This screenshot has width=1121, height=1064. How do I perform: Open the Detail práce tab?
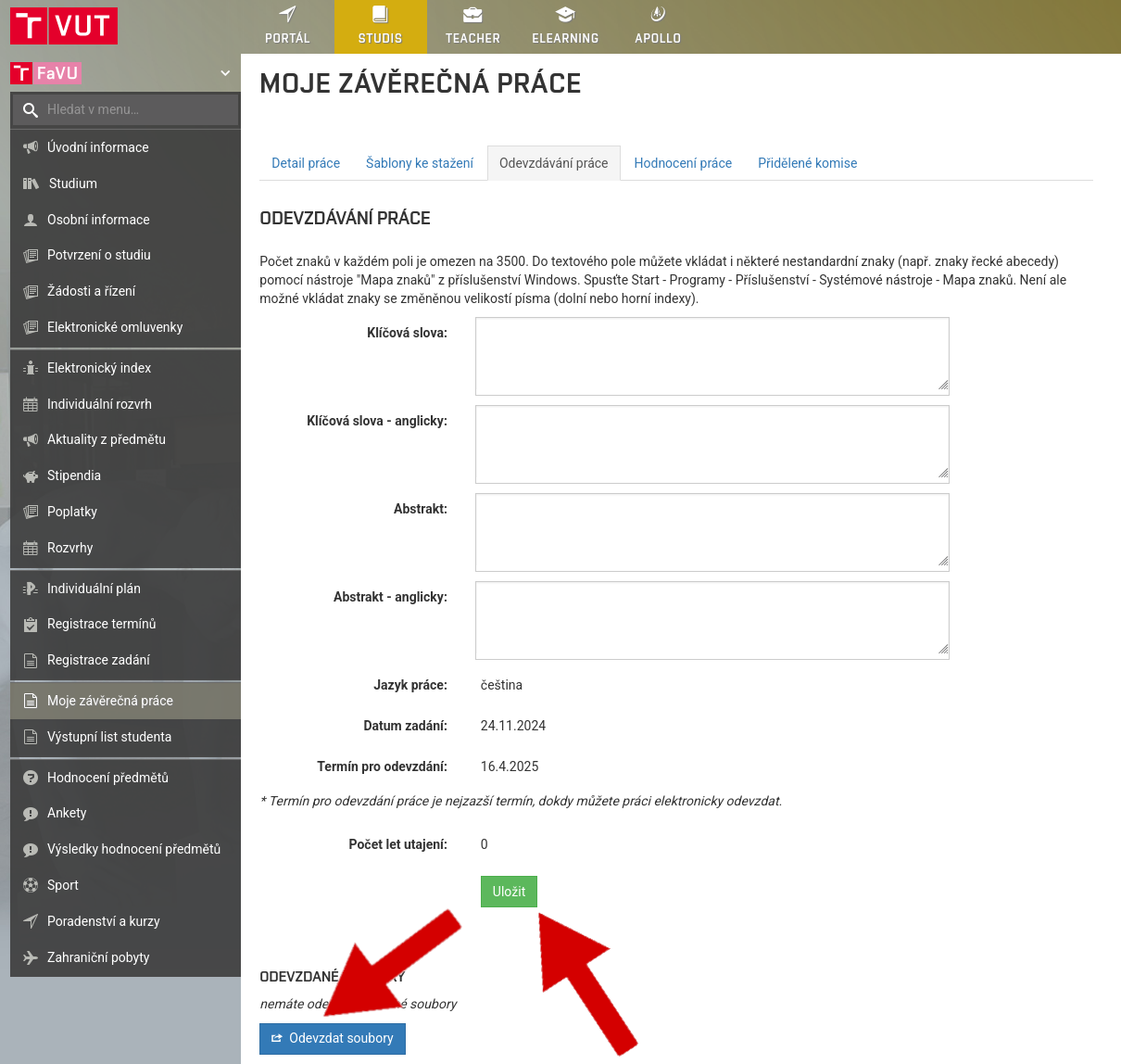(x=306, y=163)
